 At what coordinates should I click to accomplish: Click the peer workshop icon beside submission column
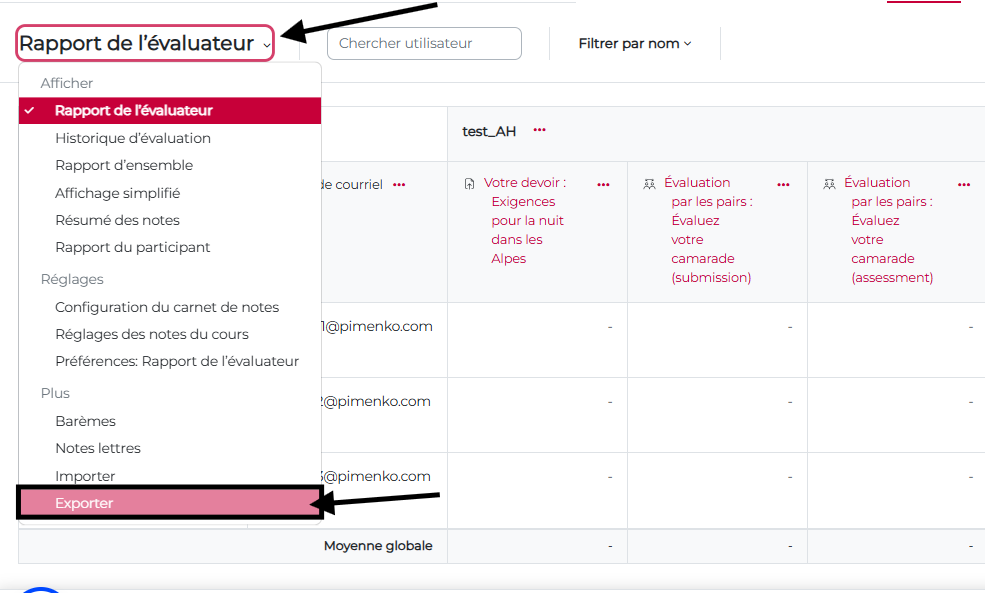649,184
